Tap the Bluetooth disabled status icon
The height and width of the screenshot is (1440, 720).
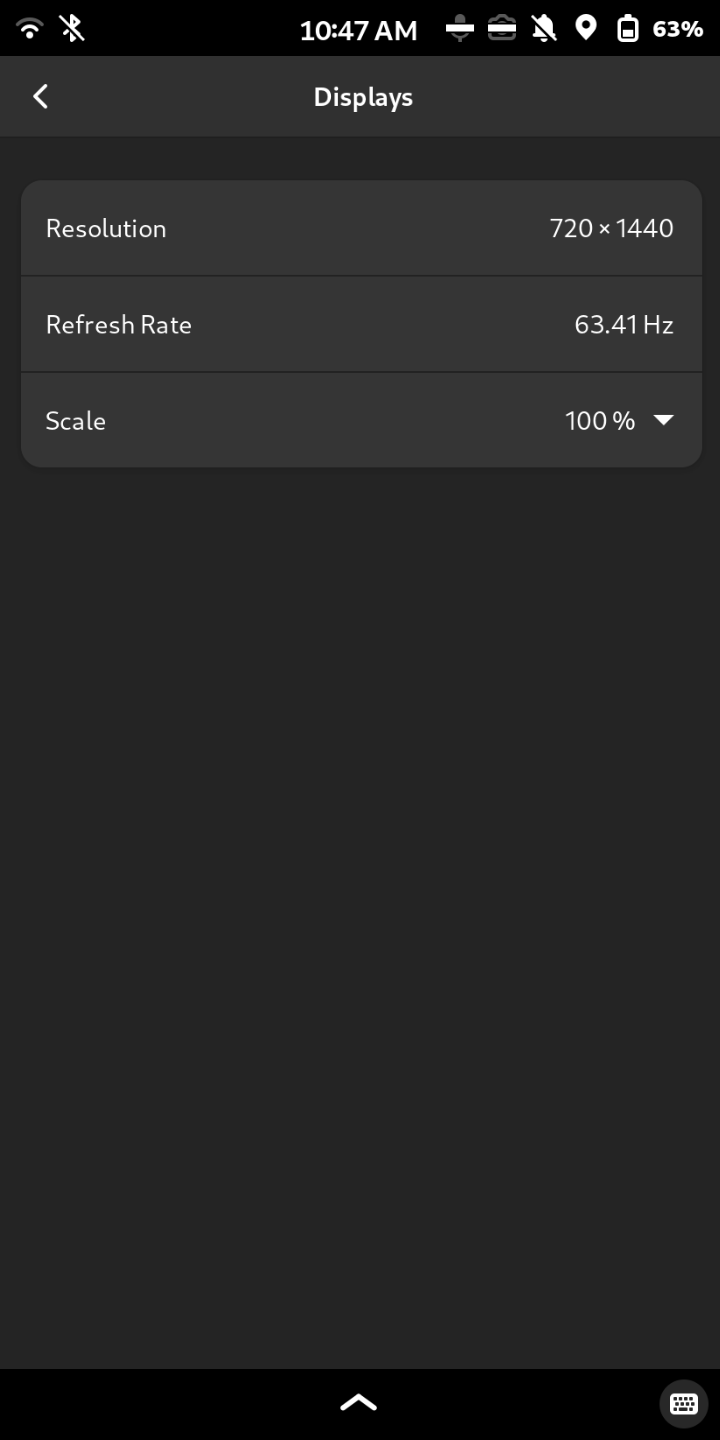click(x=72, y=28)
